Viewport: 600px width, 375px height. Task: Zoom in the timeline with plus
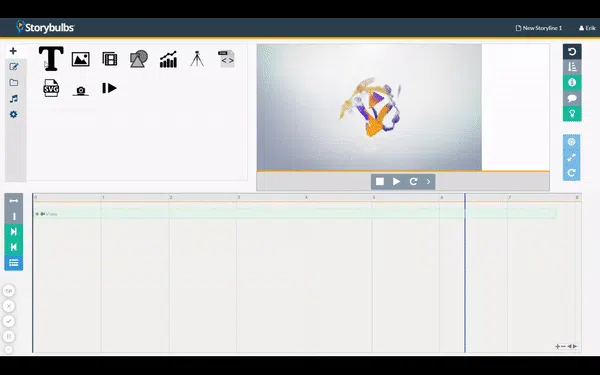pyautogui.click(x=558, y=346)
